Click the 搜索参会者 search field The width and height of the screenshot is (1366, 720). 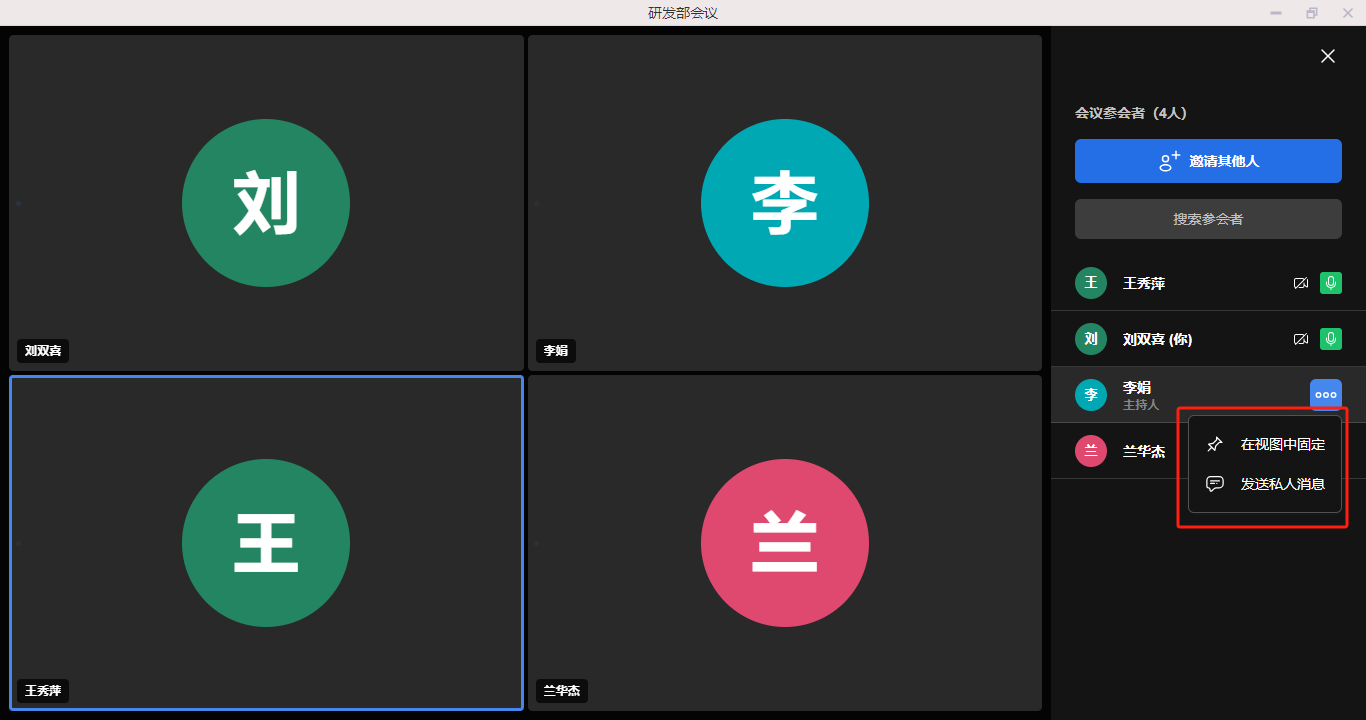click(1208, 219)
